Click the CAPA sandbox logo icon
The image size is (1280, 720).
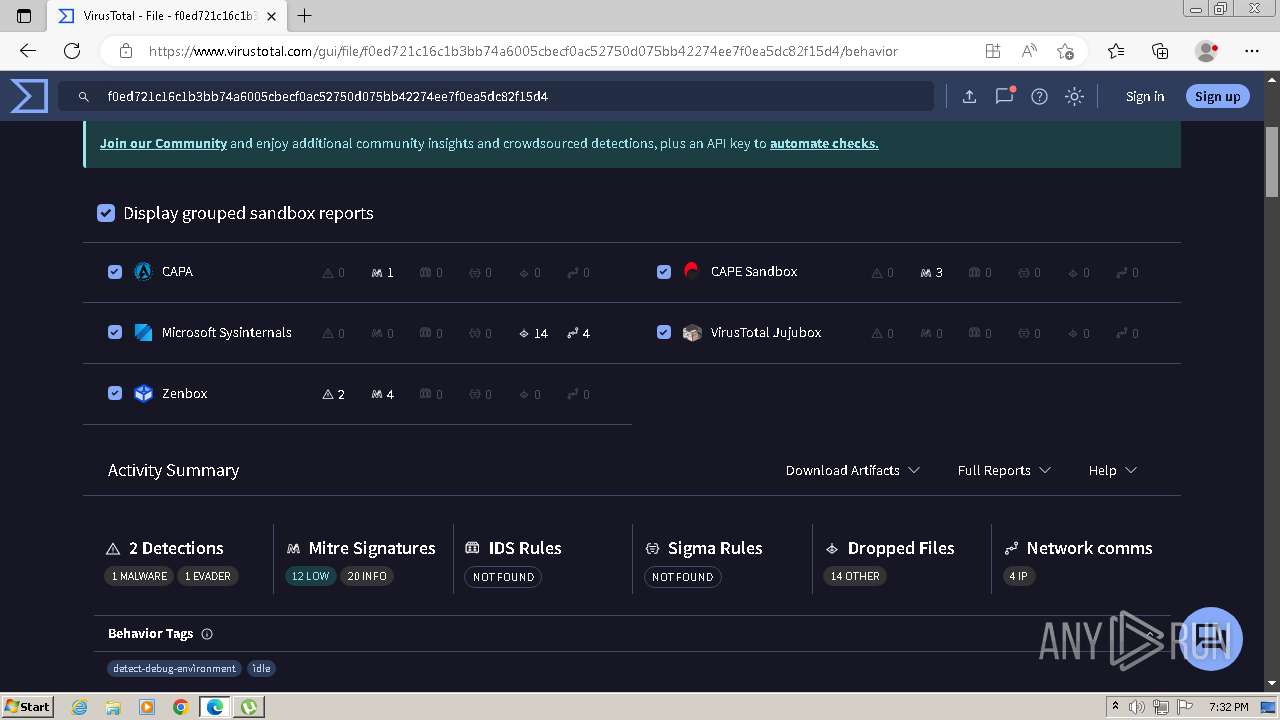click(143, 271)
